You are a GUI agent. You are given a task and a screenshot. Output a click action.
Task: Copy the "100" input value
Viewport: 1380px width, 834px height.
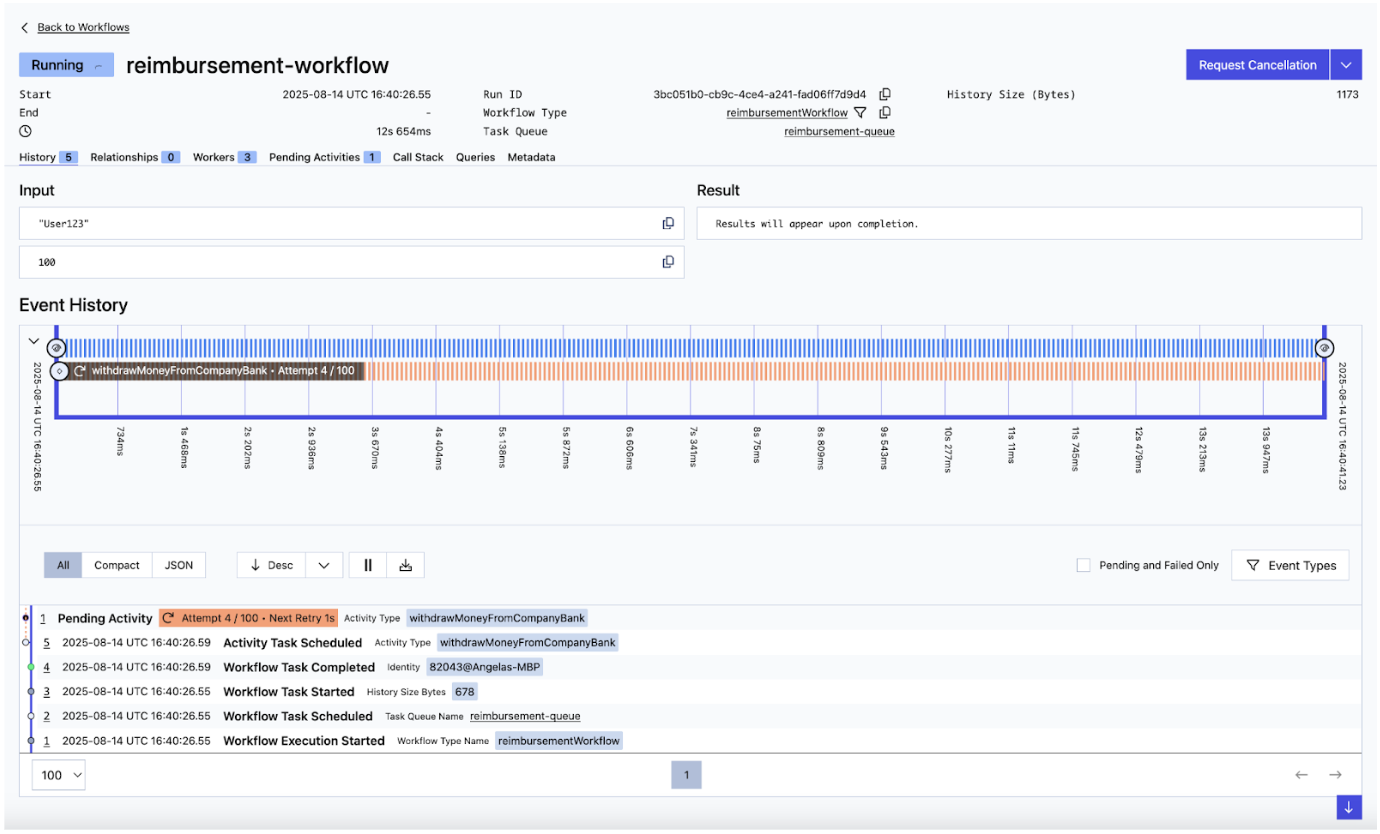click(x=668, y=262)
